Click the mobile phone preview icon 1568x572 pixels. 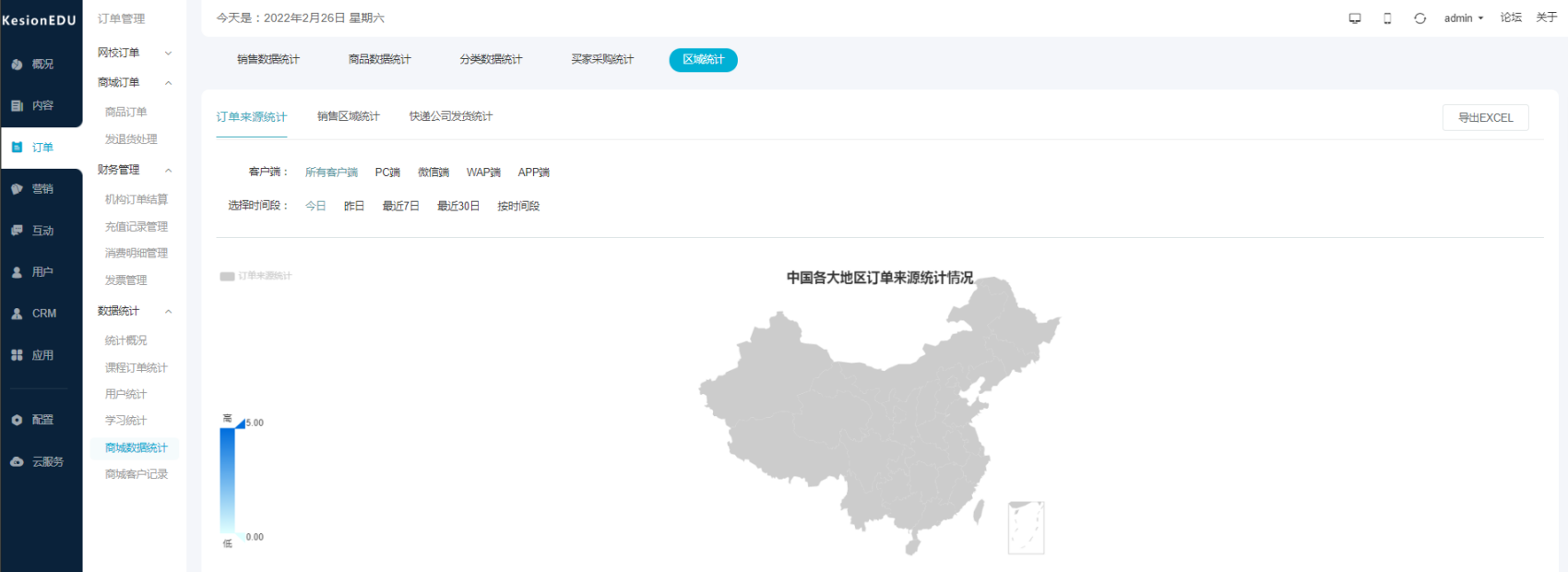click(1387, 18)
